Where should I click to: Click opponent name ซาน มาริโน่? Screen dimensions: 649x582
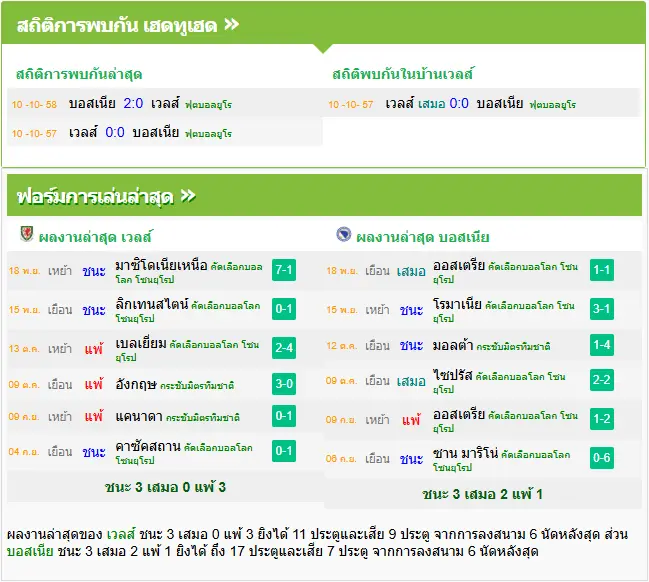coord(465,453)
